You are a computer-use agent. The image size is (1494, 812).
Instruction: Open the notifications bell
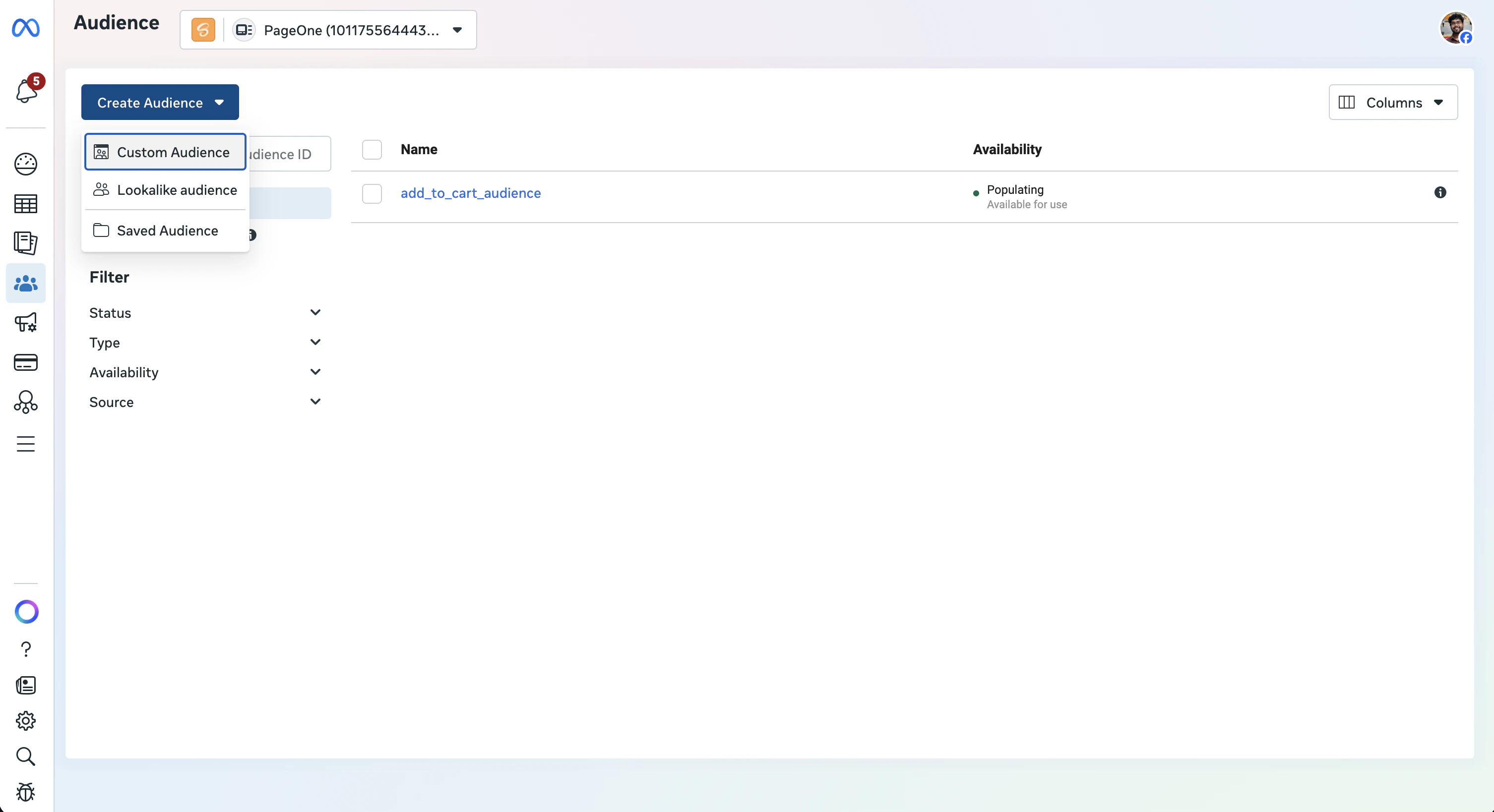(25, 90)
